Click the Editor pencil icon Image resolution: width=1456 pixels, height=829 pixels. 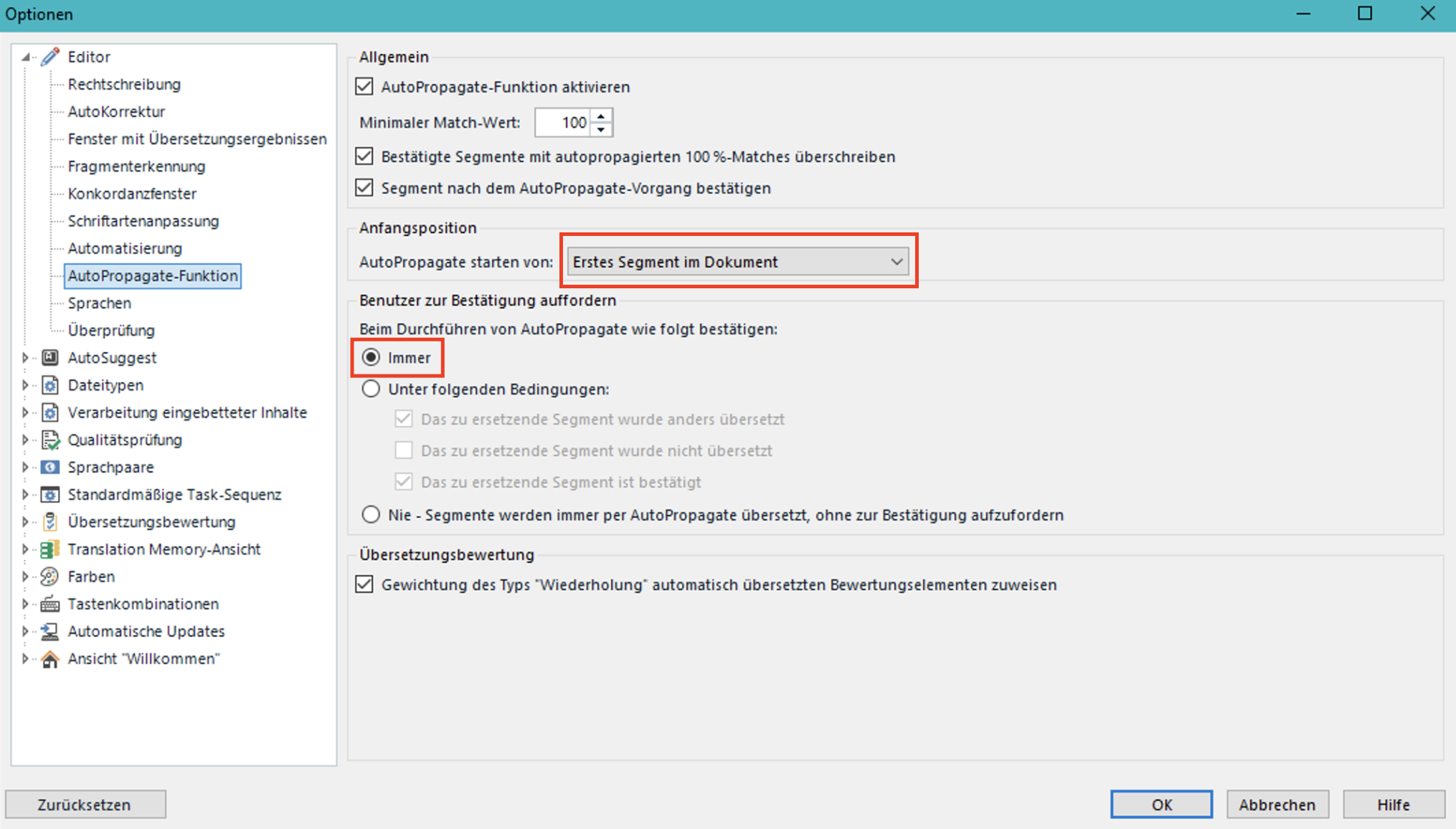coord(49,57)
